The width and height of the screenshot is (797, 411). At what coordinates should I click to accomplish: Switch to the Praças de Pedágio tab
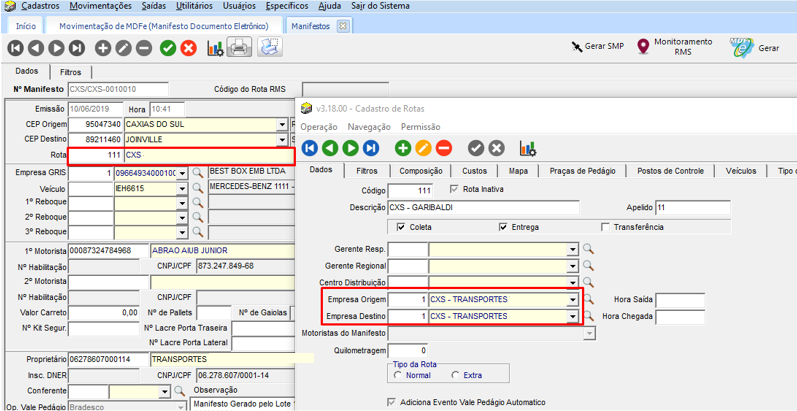(585, 171)
